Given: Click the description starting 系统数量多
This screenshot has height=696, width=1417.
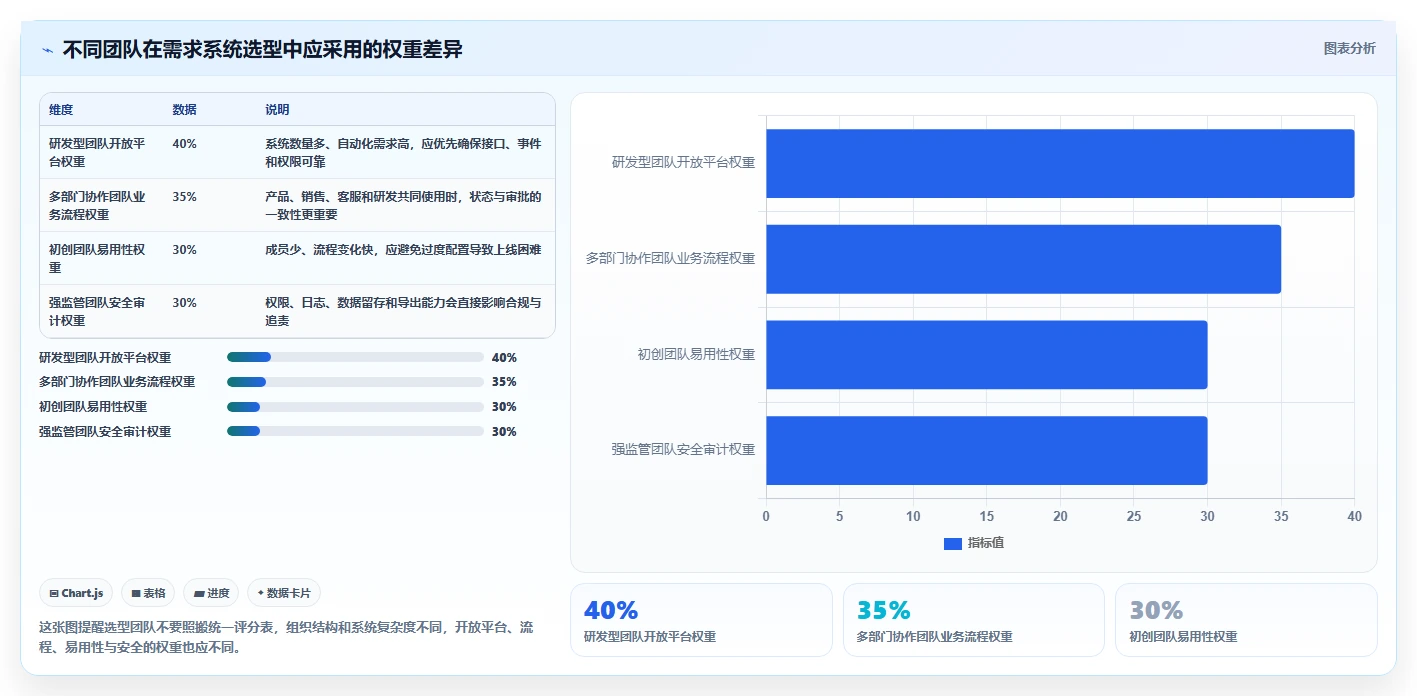Looking at the screenshot, I should tap(403, 153).
